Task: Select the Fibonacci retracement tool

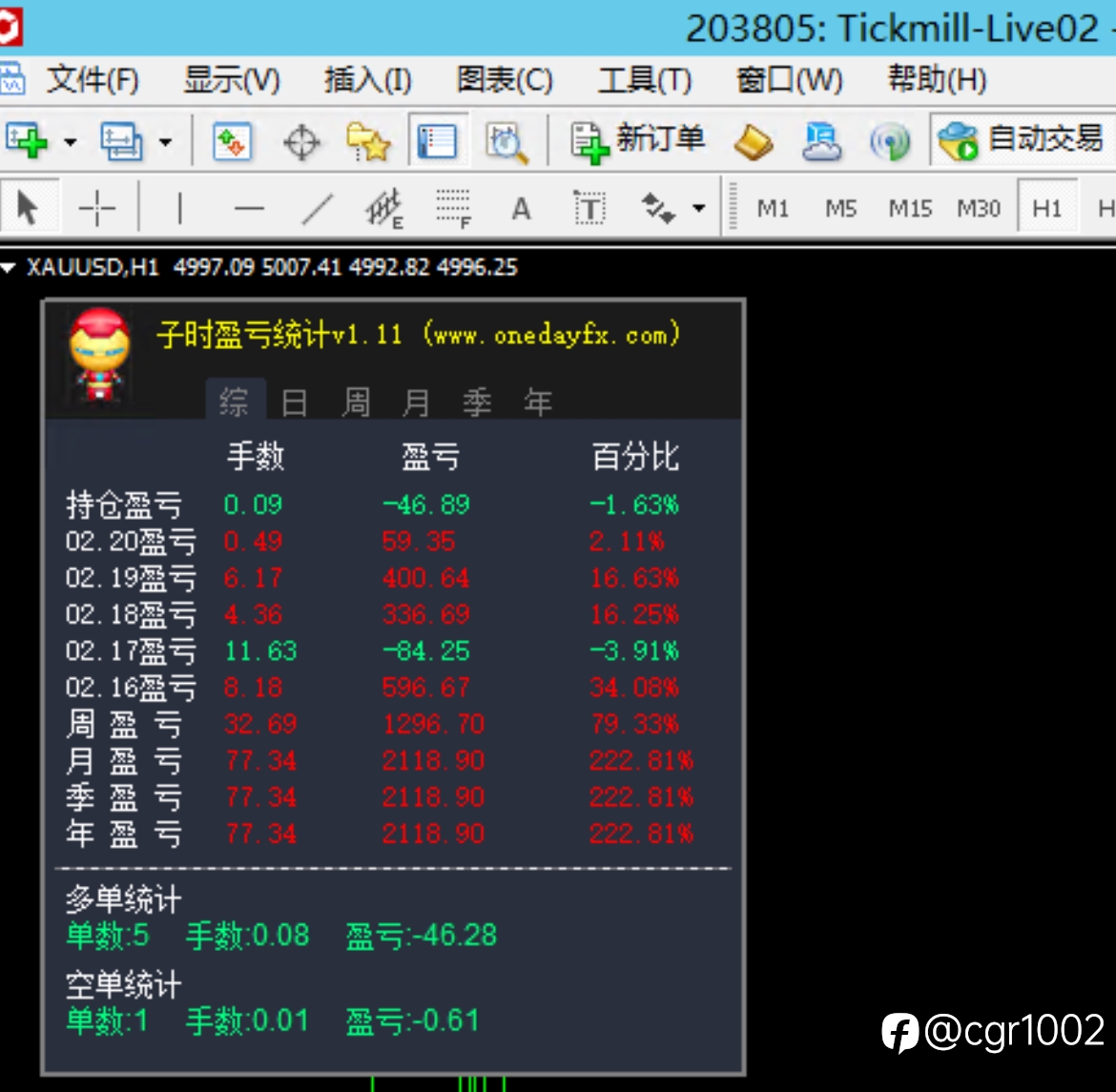Action: coord(453,208)
